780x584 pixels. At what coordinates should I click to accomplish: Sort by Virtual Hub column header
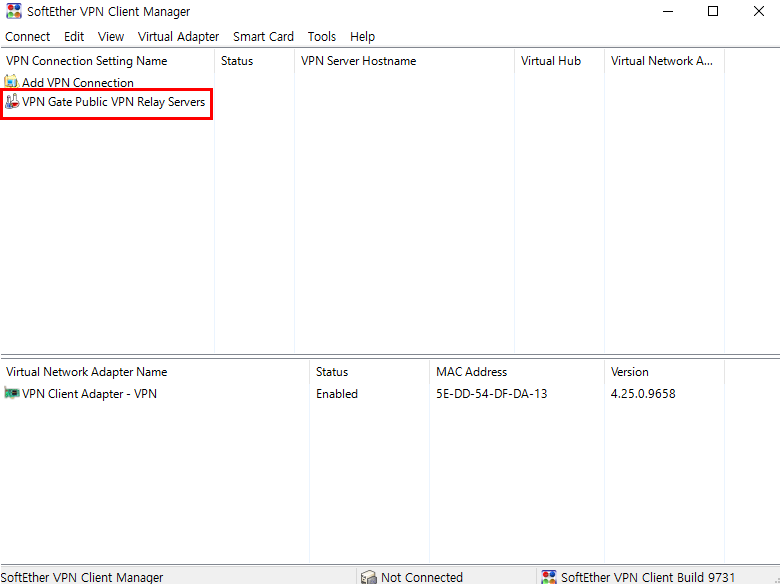tap(560, 61)
